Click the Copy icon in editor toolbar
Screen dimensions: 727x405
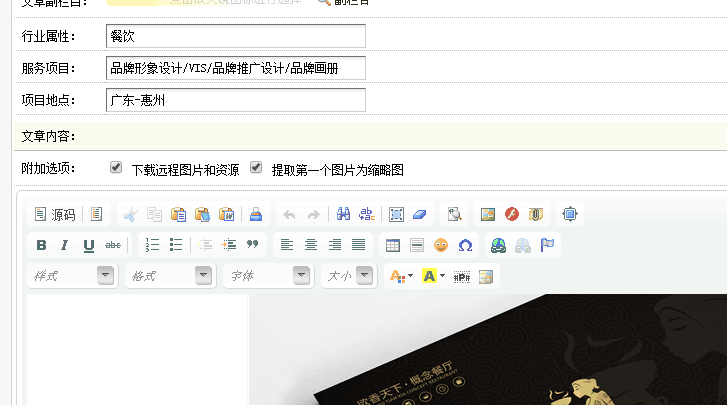154,215
